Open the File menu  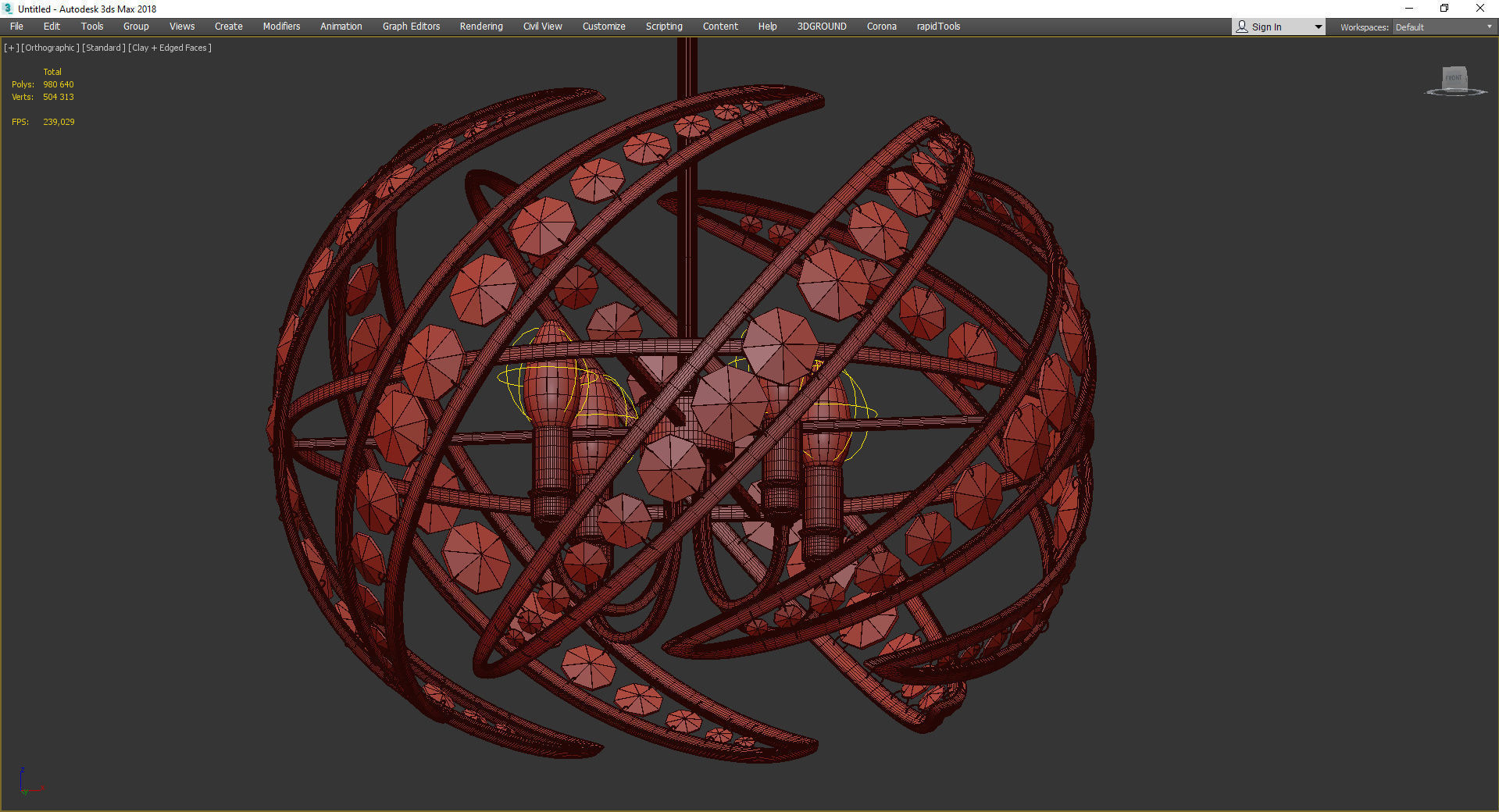(x=16, y=27)
